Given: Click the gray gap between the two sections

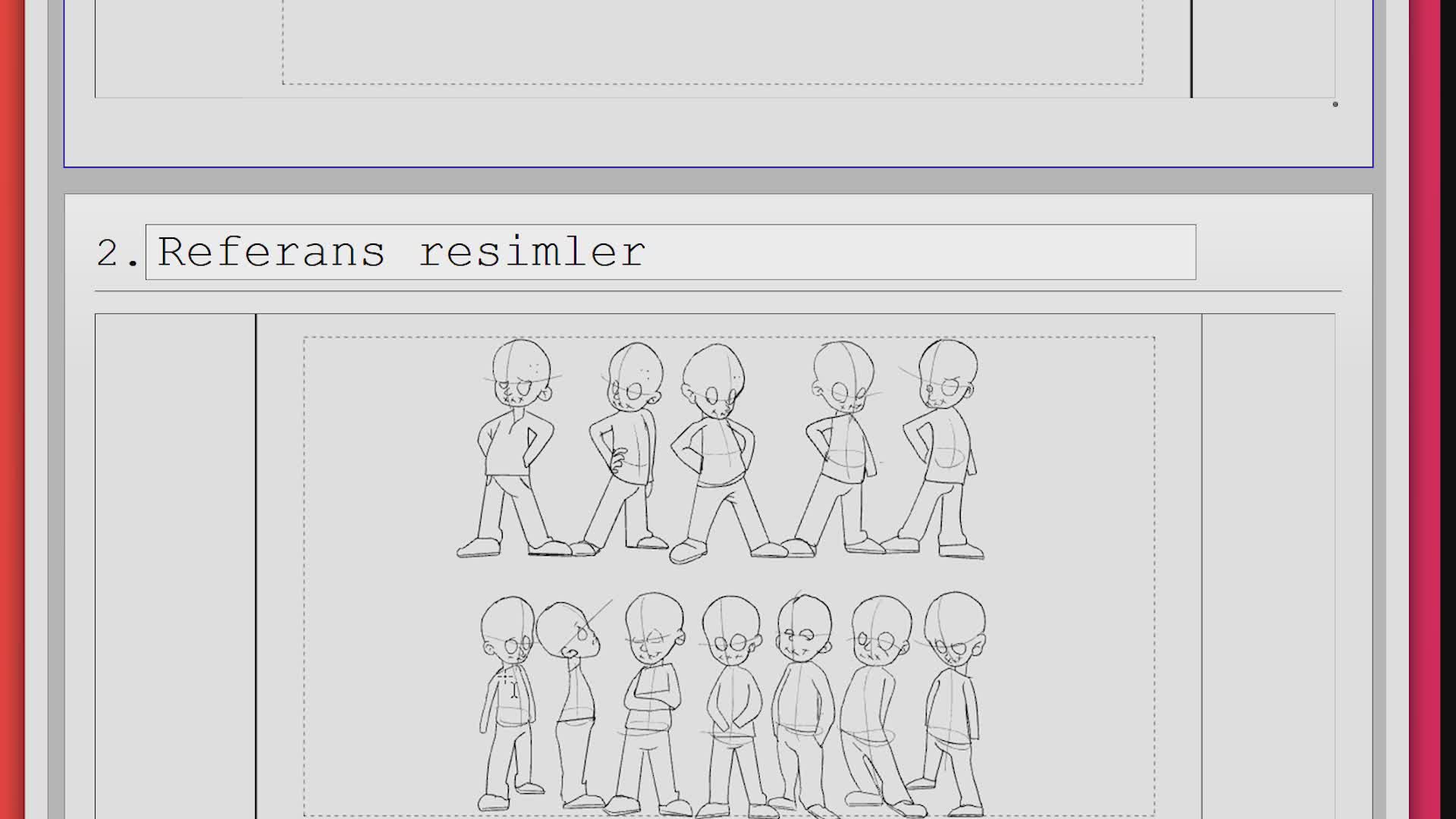Looking at the screenshot, I should pos(718,180).
